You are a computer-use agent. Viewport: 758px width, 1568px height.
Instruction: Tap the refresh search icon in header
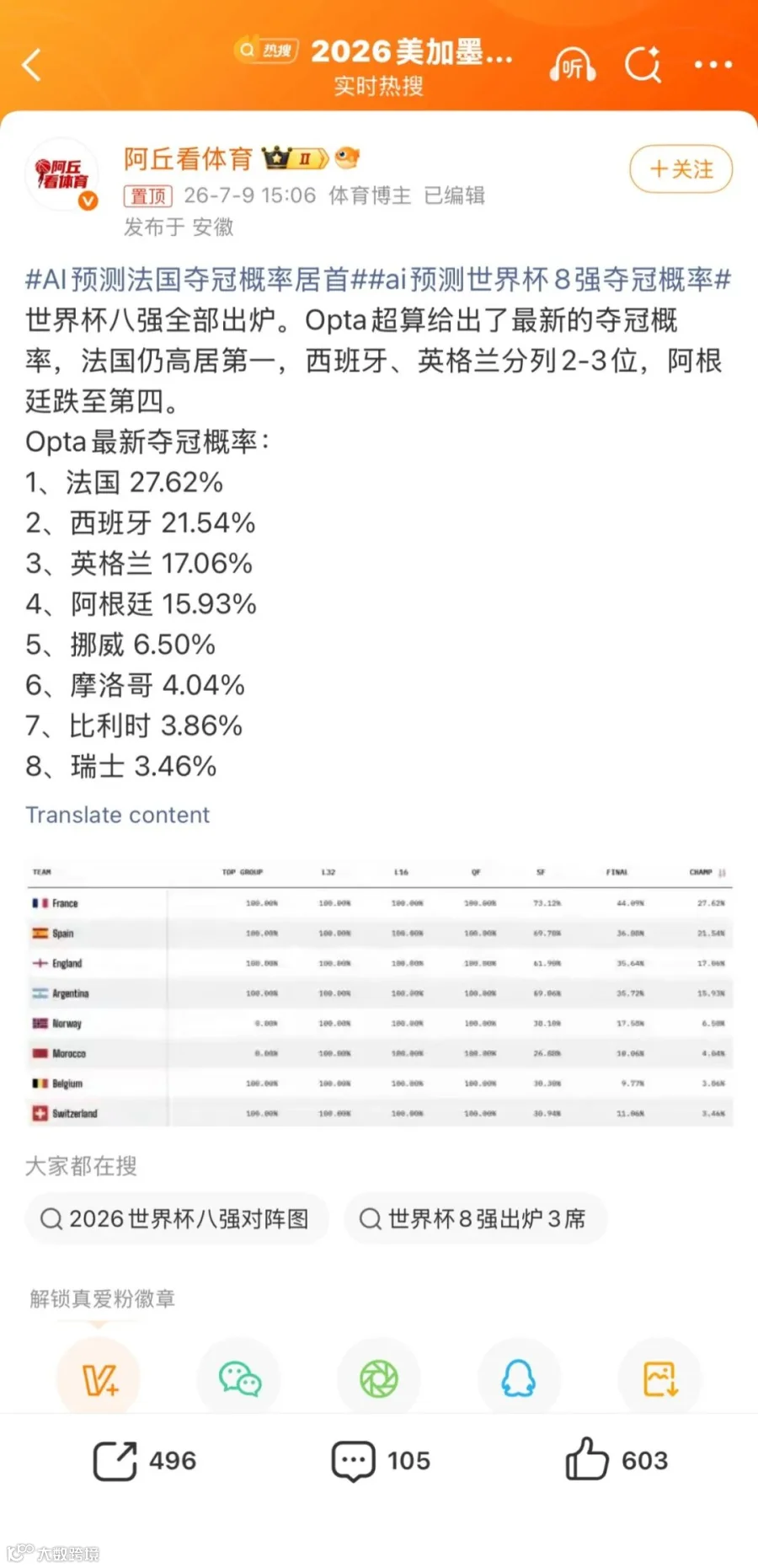tap(643, 64)
